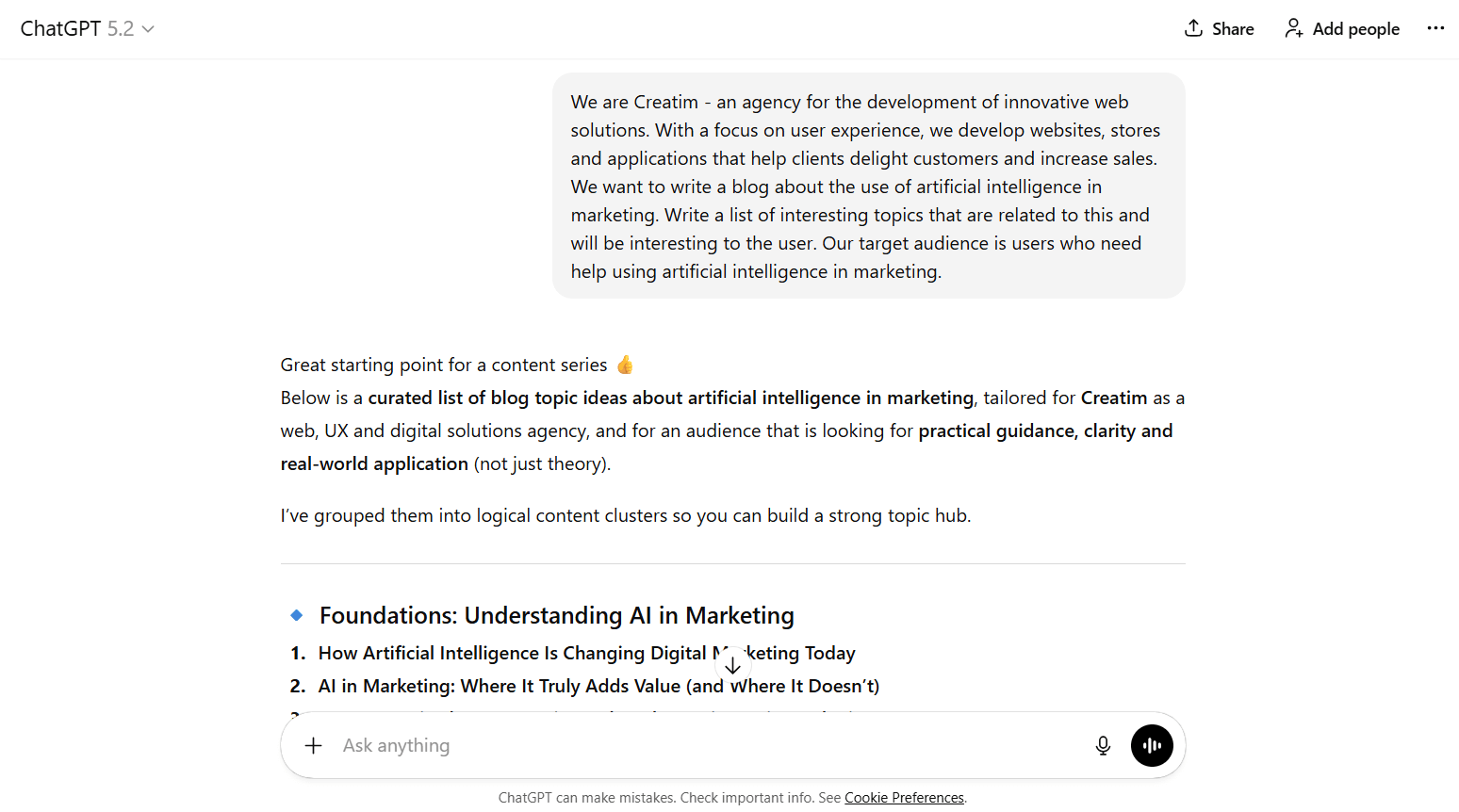Viewport: 1459px width, 812px height.
Task: Click the Add people menu entry
Action: pos(1355,28)
